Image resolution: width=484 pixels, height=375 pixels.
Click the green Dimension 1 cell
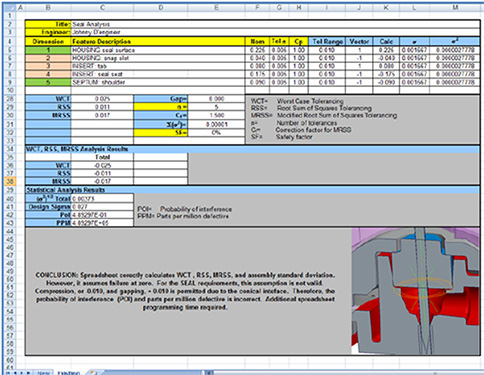click(48, 50)
